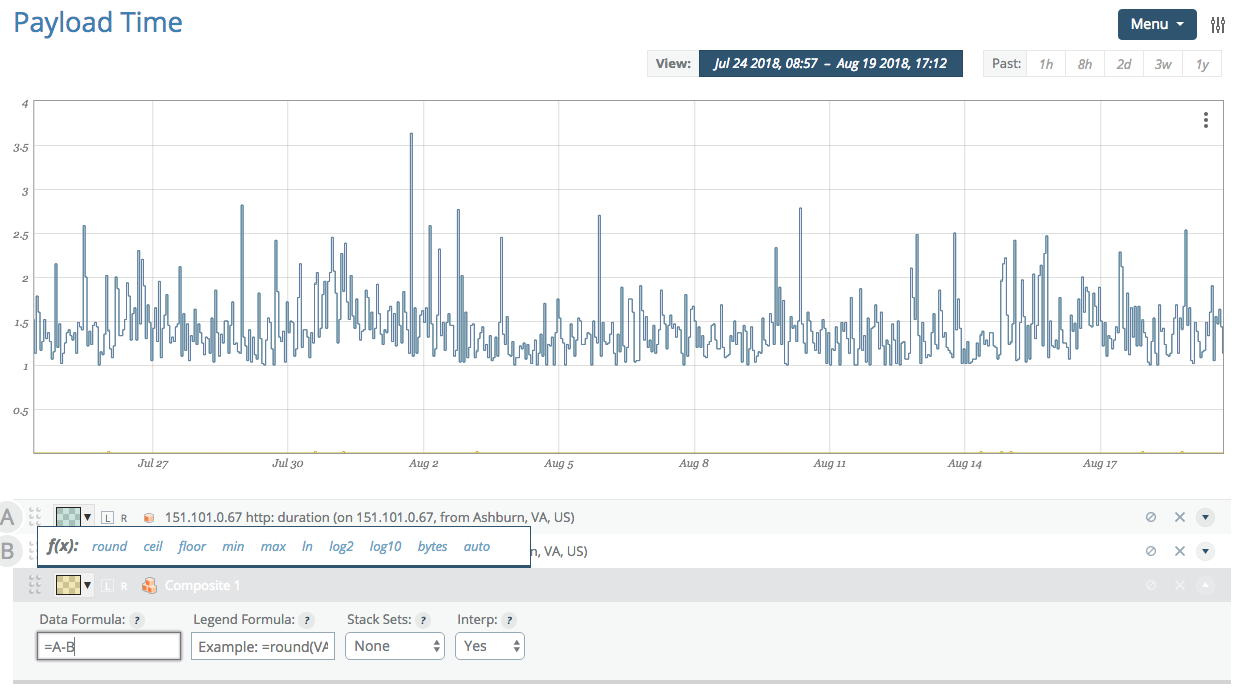The width and height of the screenshot is (1243, 693).
Task: Select the 3w past time range
Action: pos(1163,64)
